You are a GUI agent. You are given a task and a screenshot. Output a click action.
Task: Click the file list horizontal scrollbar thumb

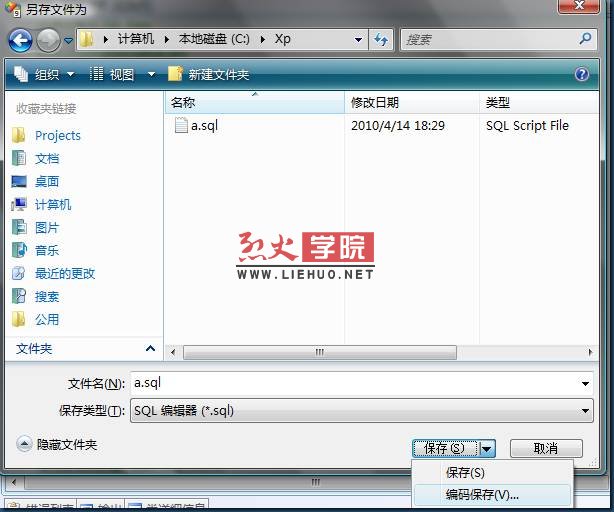[320, 352]
